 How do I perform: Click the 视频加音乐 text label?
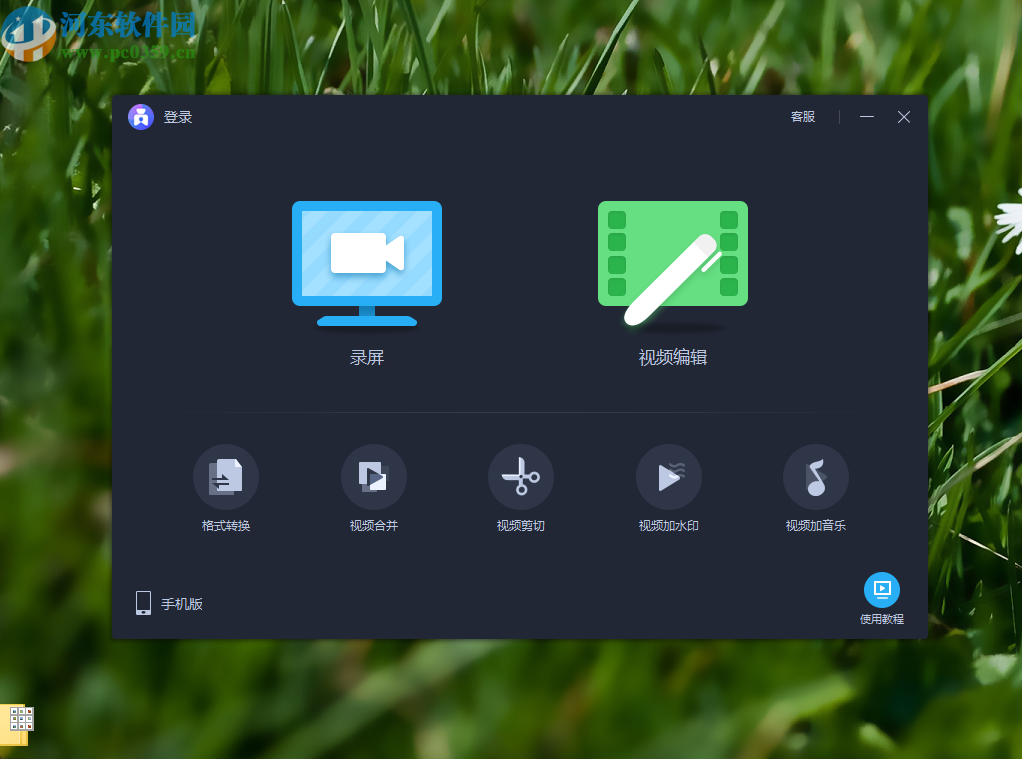[x=816, y=526]
